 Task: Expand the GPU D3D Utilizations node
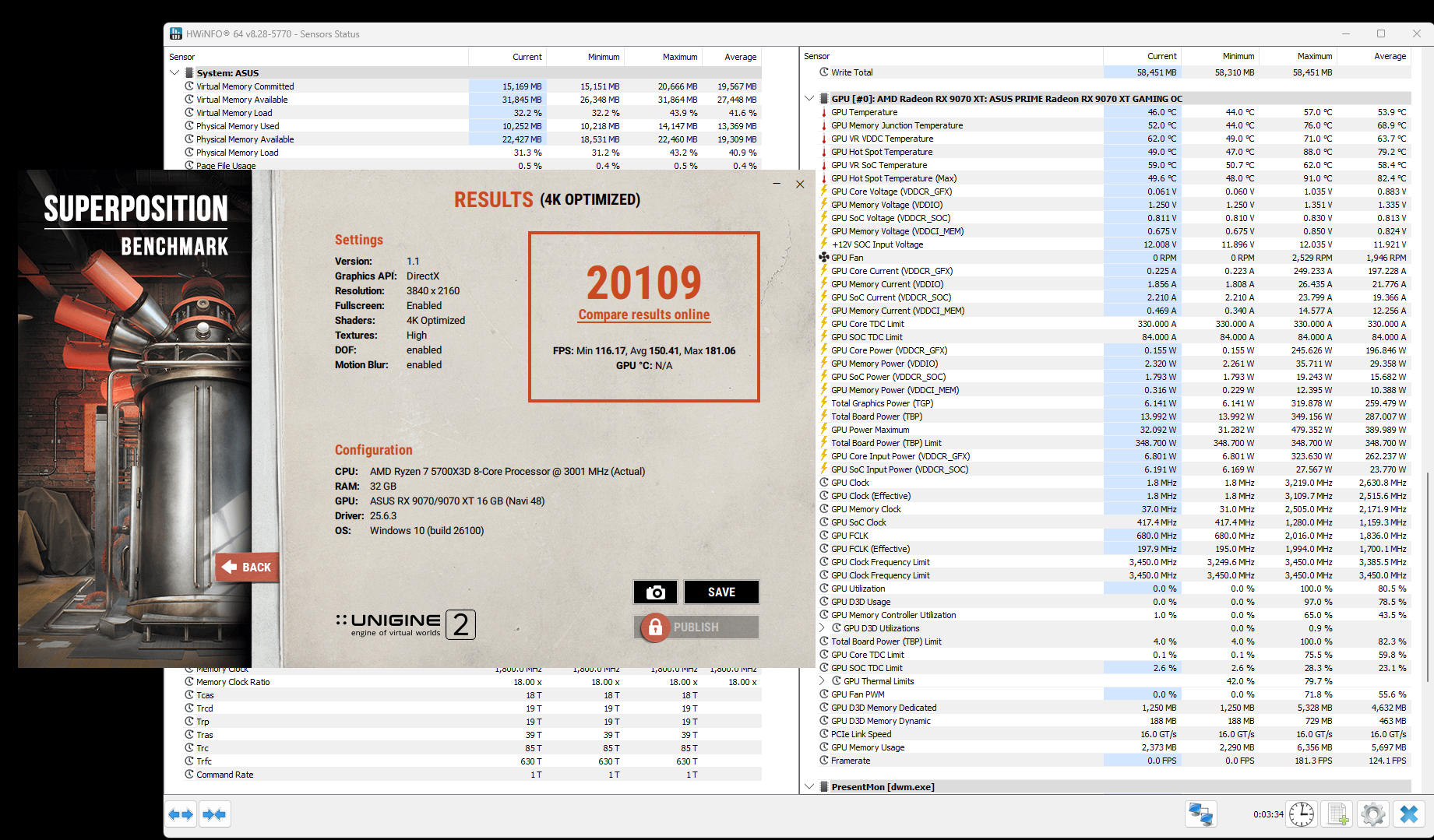(x=823, y=628)
